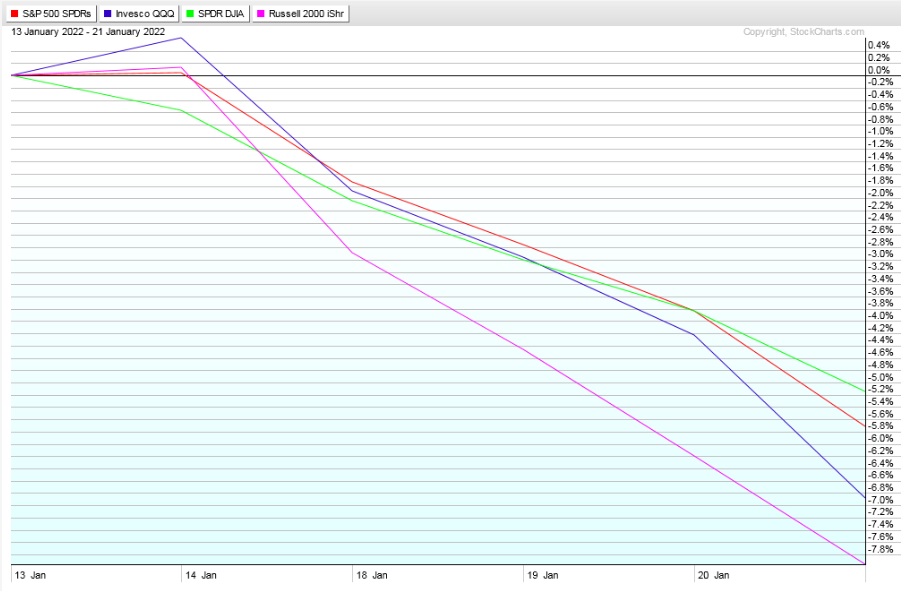The height and width of the screenshot is (592, 906).
Task: Click the 0.0% y-axis label
Action: (x=879, y=70)
